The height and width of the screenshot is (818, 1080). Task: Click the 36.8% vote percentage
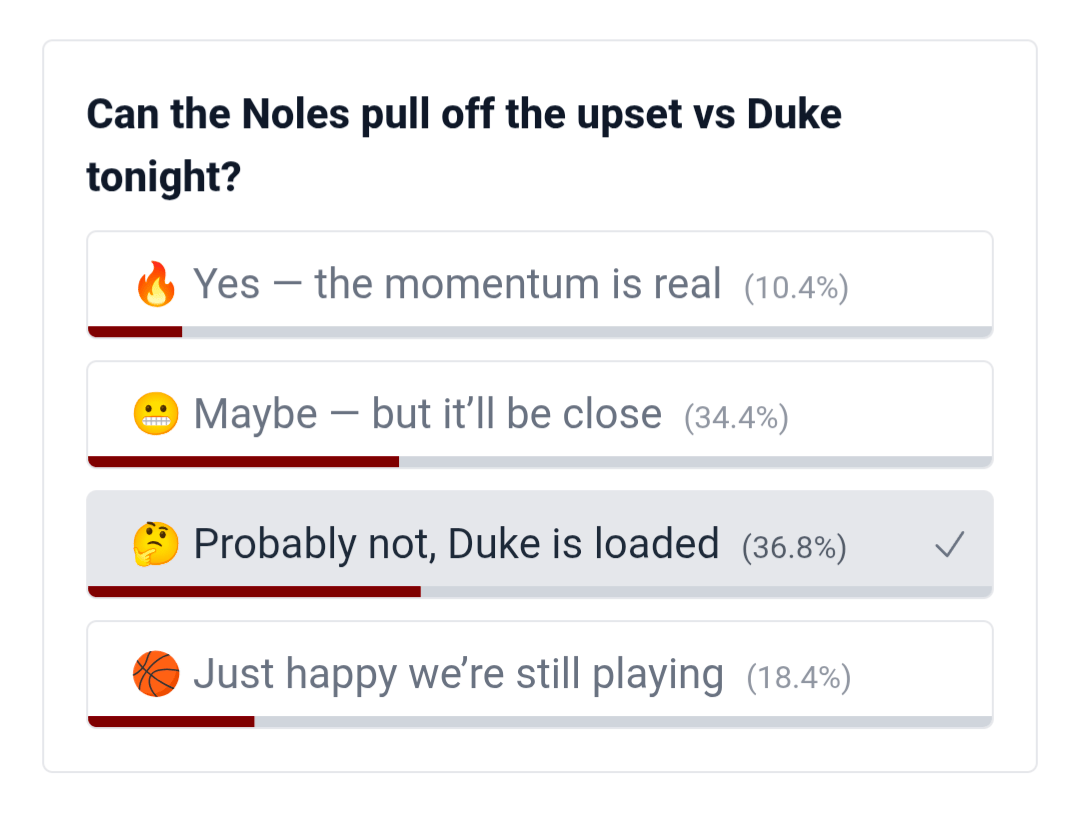794,548
